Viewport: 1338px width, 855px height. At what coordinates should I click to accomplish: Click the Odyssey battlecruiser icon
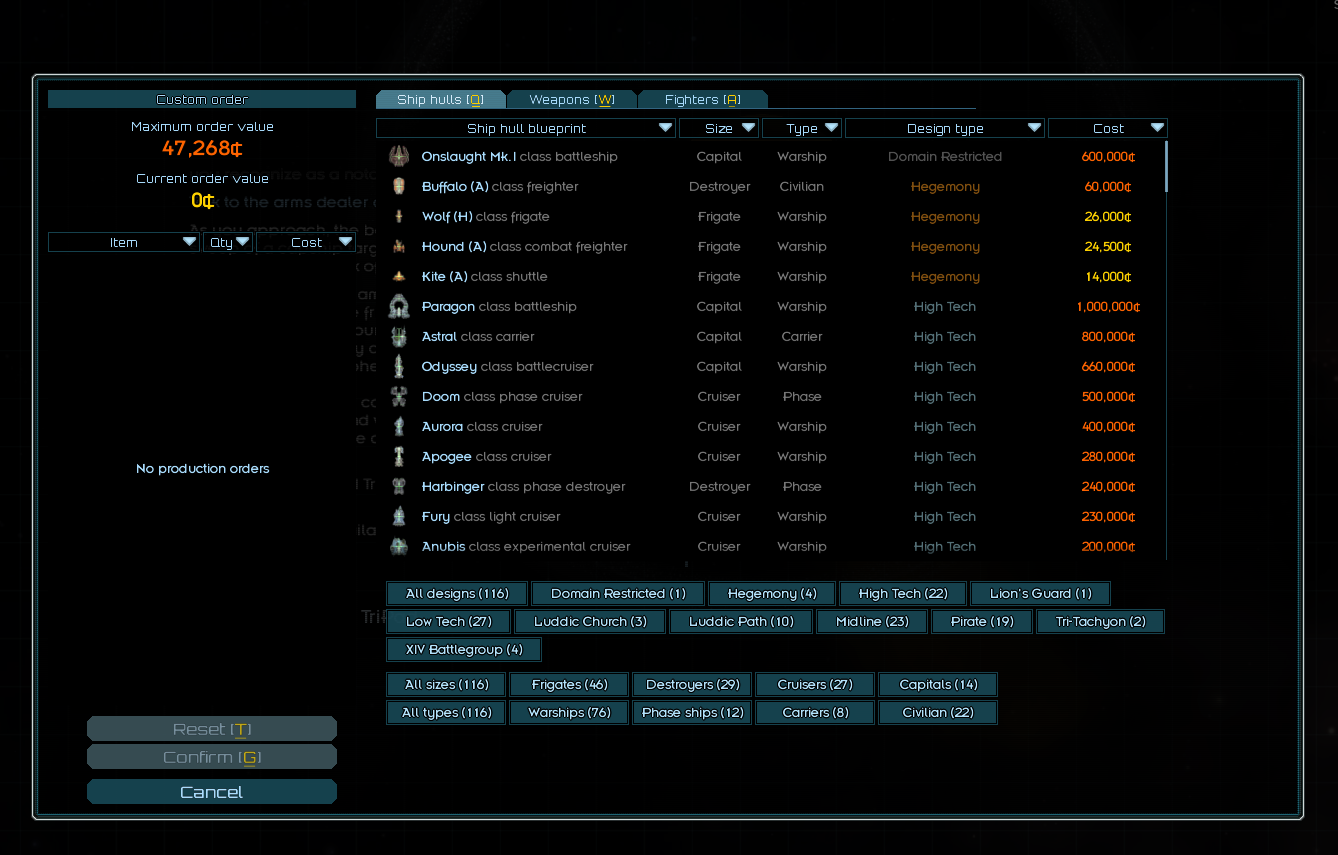point(399,366)
